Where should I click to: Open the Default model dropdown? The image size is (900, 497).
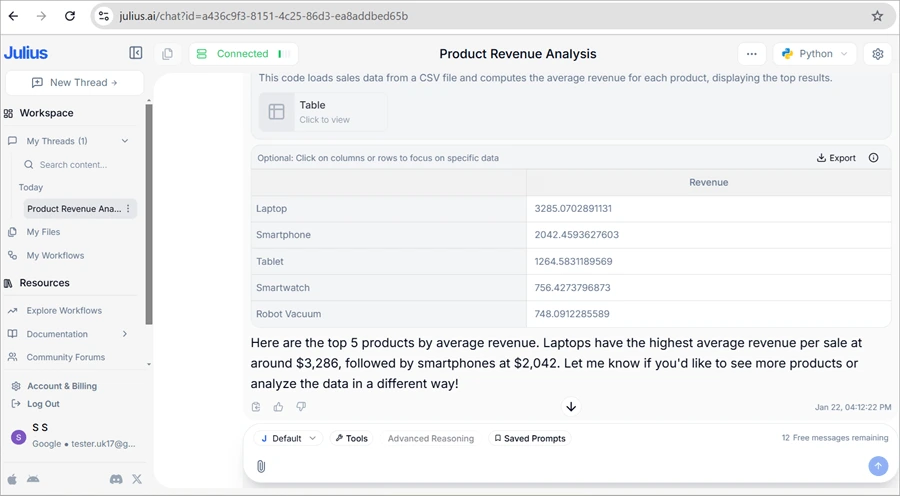pyautogui.click(x=288, y=438)
